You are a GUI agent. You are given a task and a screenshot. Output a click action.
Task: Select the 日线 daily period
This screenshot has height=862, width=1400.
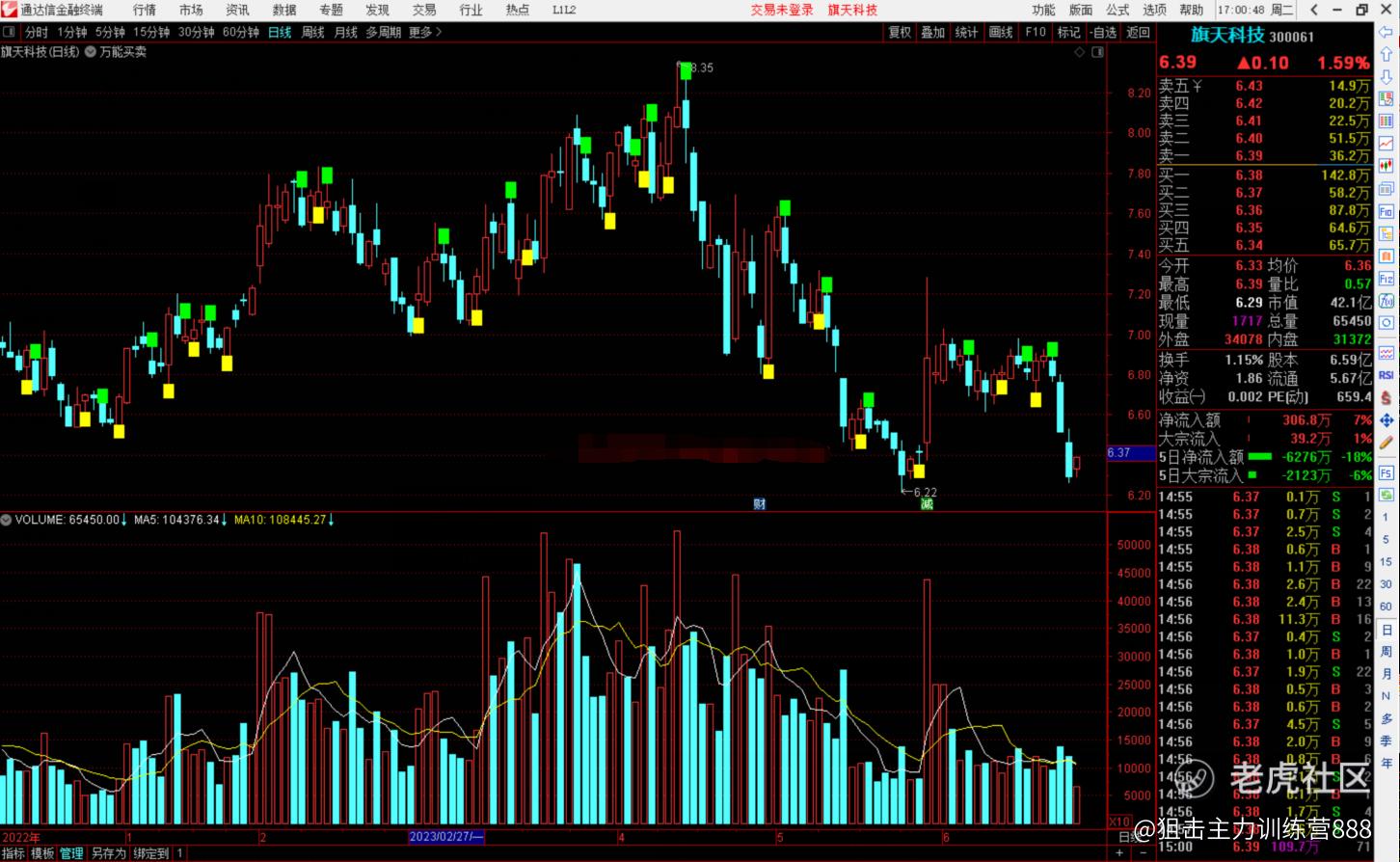280,33
